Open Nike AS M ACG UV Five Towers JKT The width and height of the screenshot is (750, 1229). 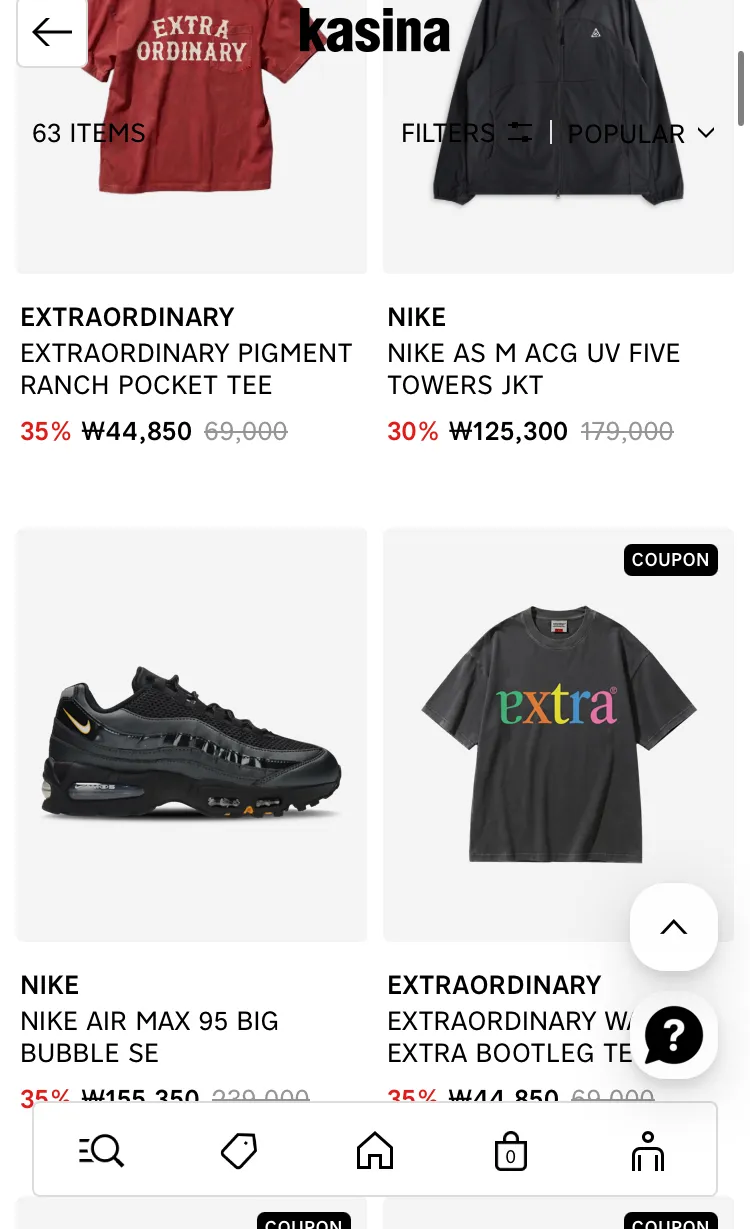pos(534,369)
